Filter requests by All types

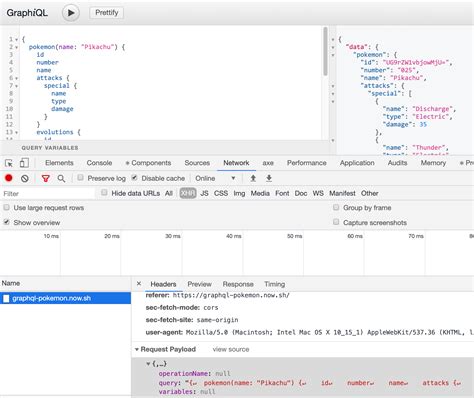point(169,193)
